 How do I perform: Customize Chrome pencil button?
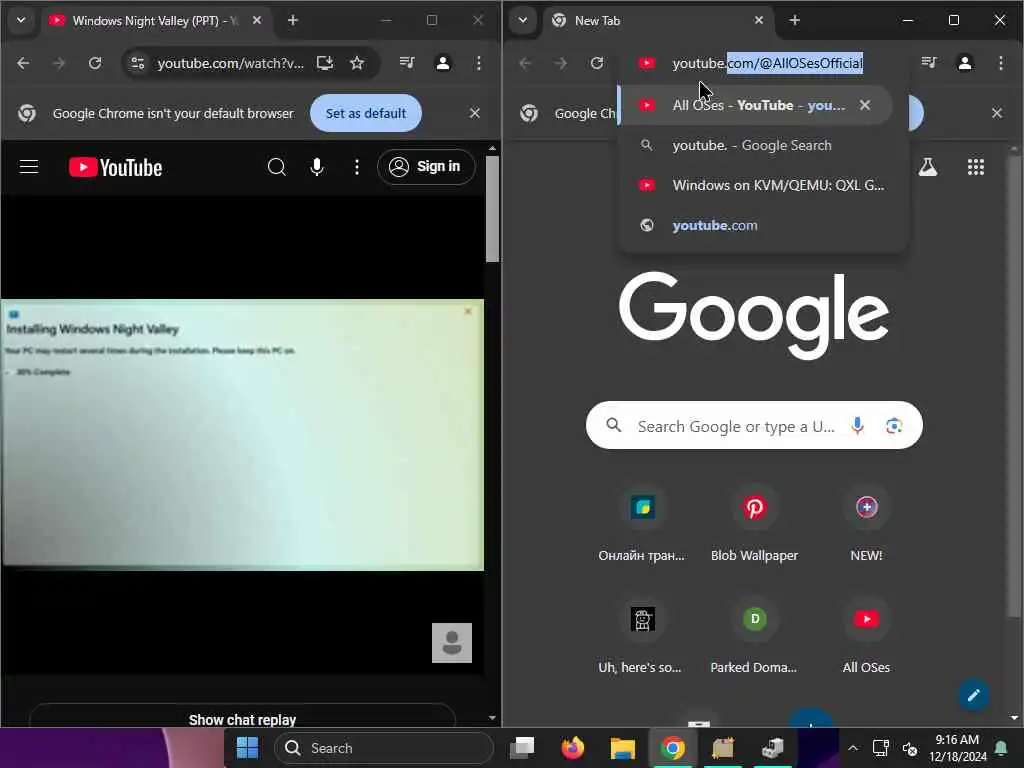pyautogui.click(x=973, y=695)
